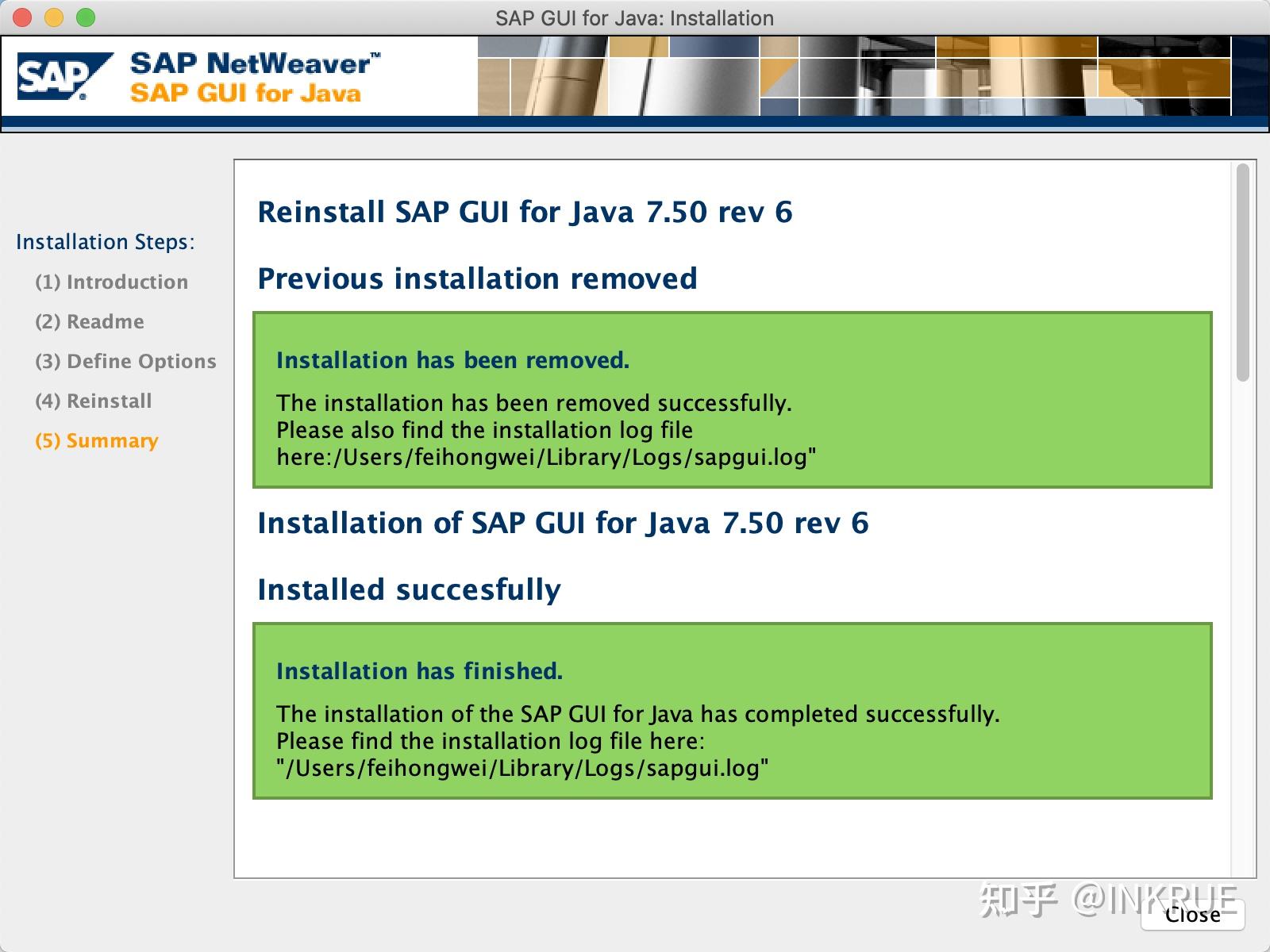Click the Close button
Image resolution: width=1270 pixels, height=952 pixels.
[x=1192, y=915]
